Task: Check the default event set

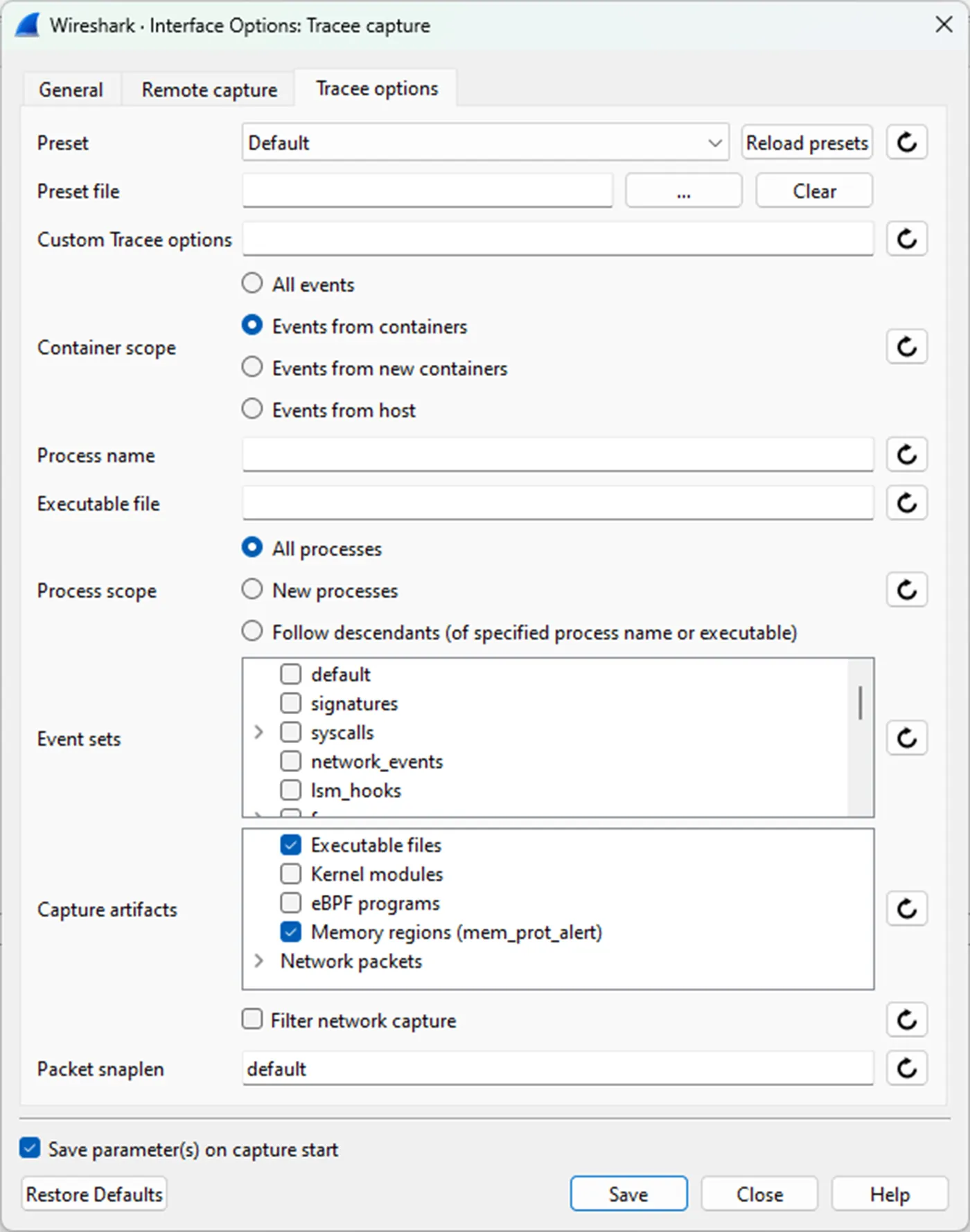Action: (x=291, y=674)
